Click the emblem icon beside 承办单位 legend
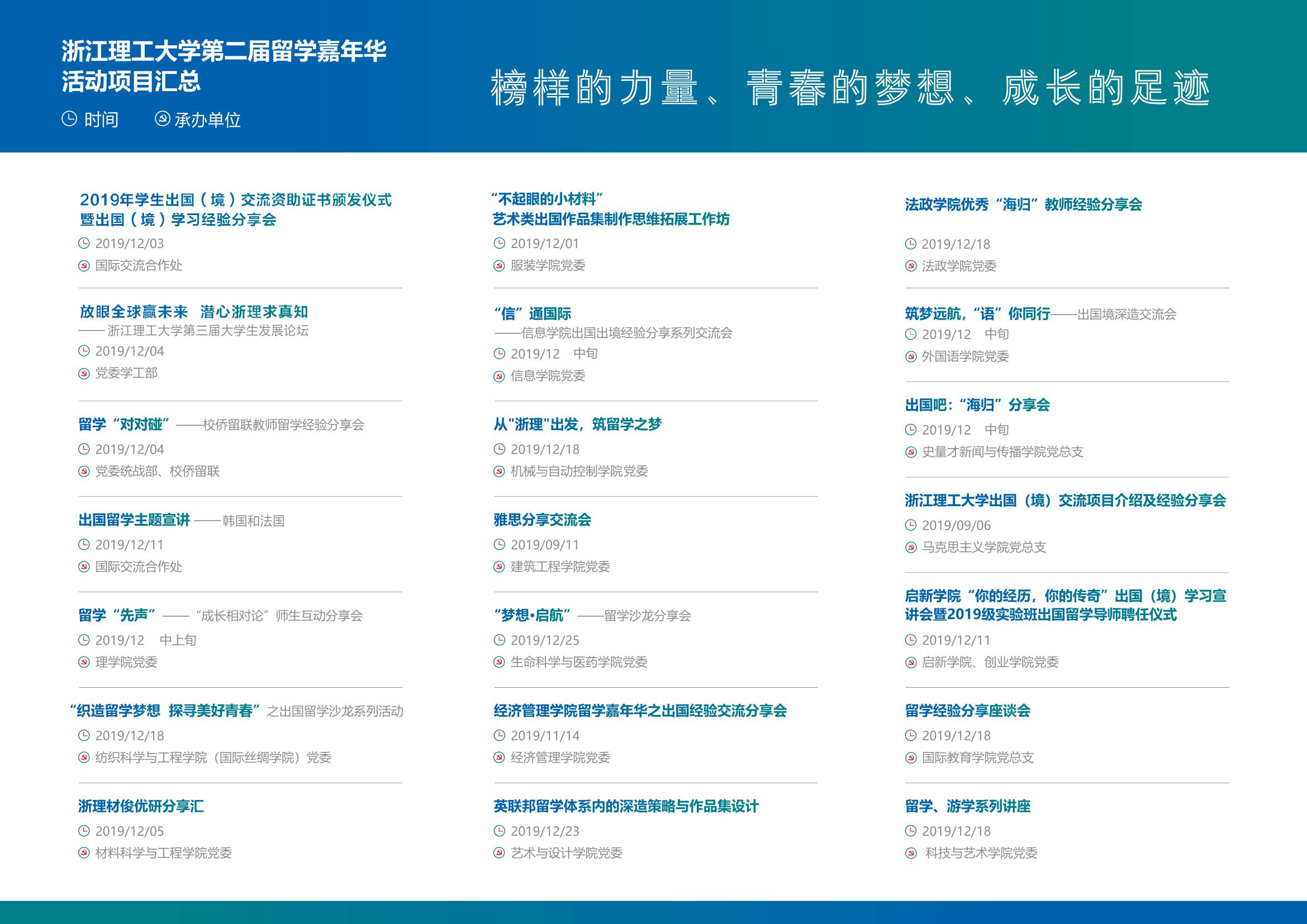 pos(162,120)
